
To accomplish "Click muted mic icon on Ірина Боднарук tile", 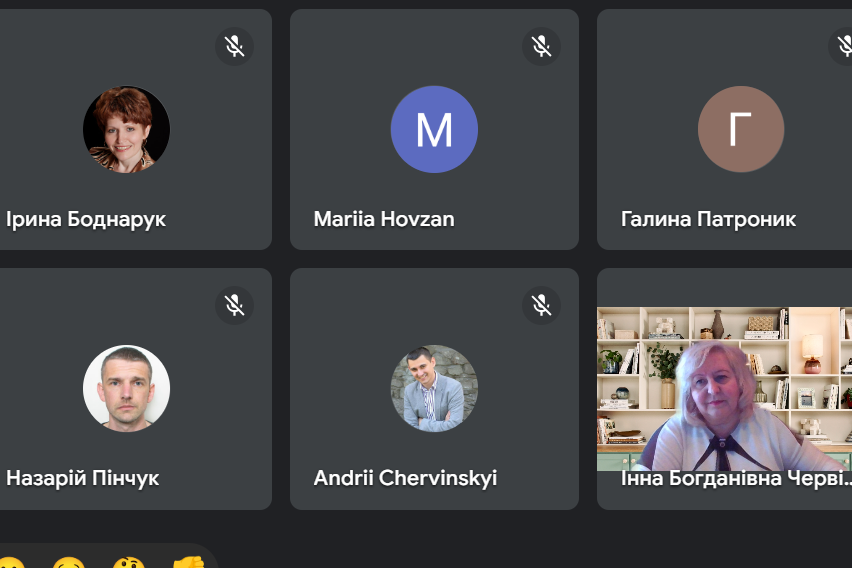I will pos(234,46).
